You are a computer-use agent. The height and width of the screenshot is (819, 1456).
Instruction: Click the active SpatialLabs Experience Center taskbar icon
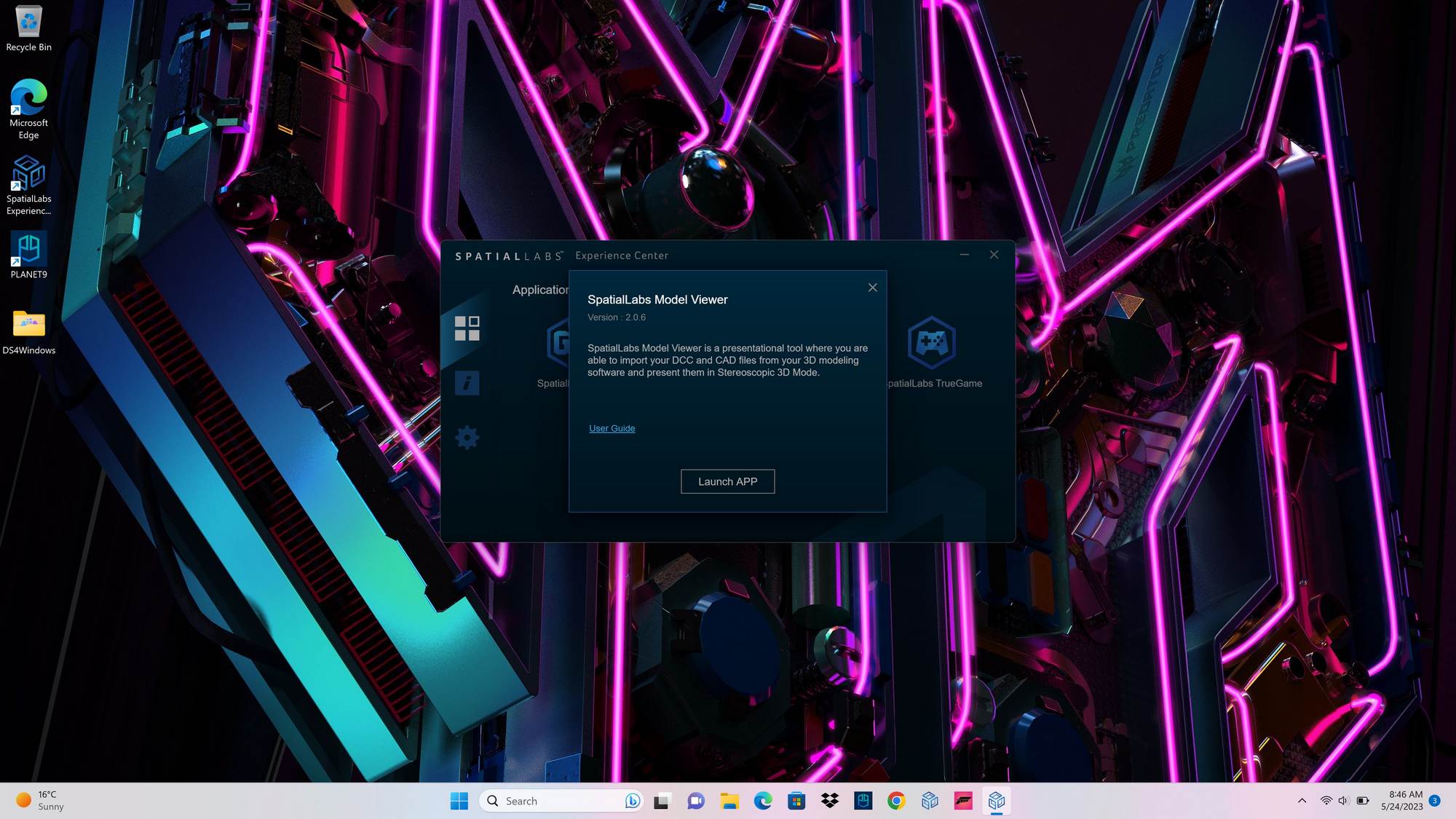[x=997, y=801]
